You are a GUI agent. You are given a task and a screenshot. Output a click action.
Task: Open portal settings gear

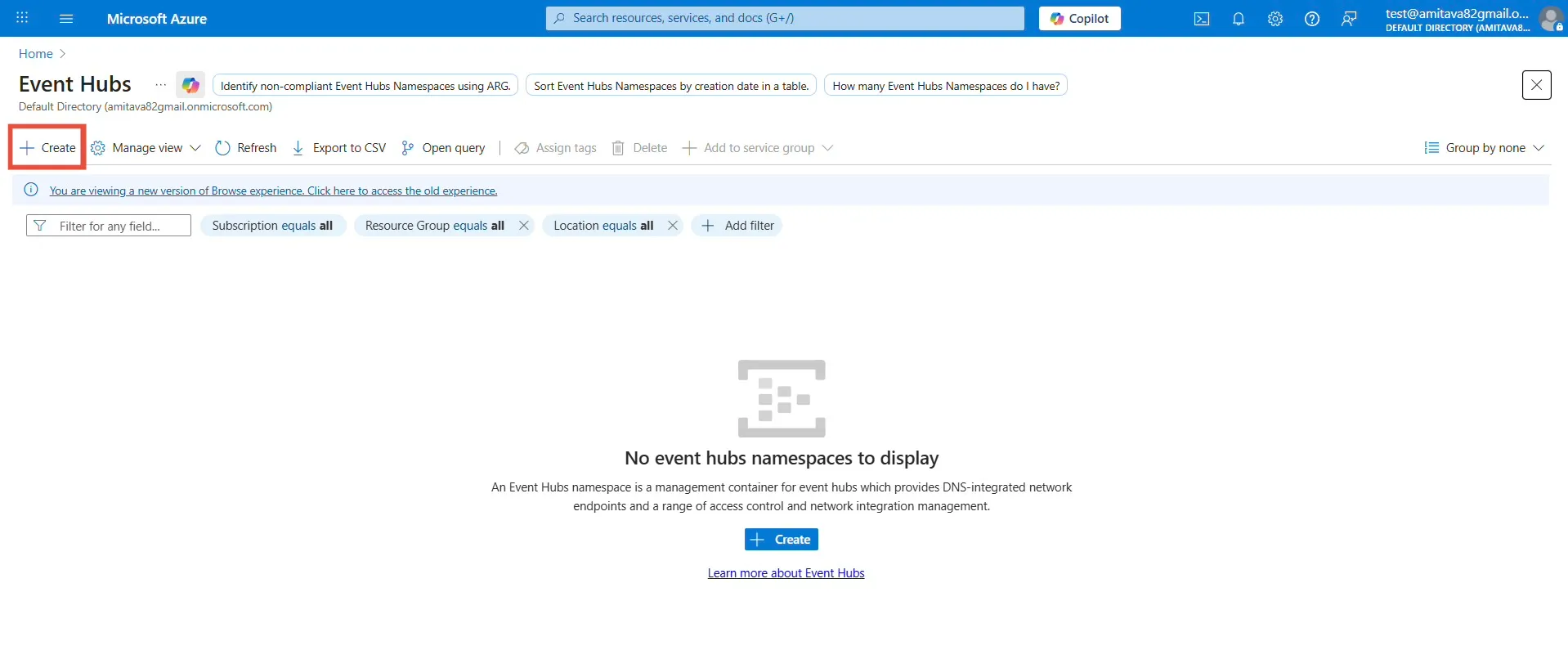click(x=1275, y=19)
